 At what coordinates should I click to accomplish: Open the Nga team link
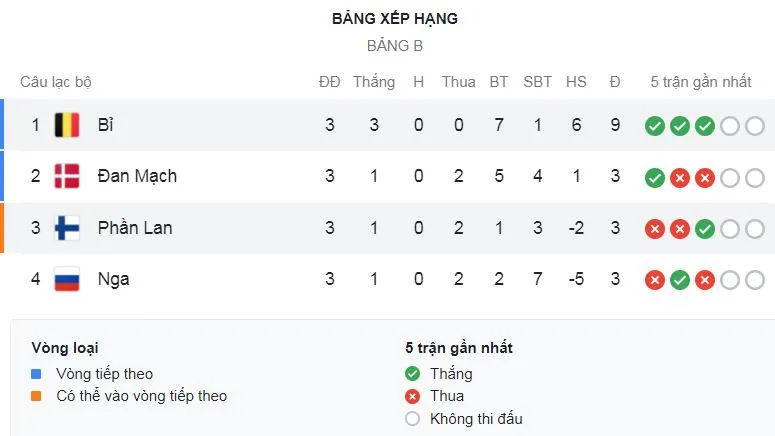click(113, 279)
